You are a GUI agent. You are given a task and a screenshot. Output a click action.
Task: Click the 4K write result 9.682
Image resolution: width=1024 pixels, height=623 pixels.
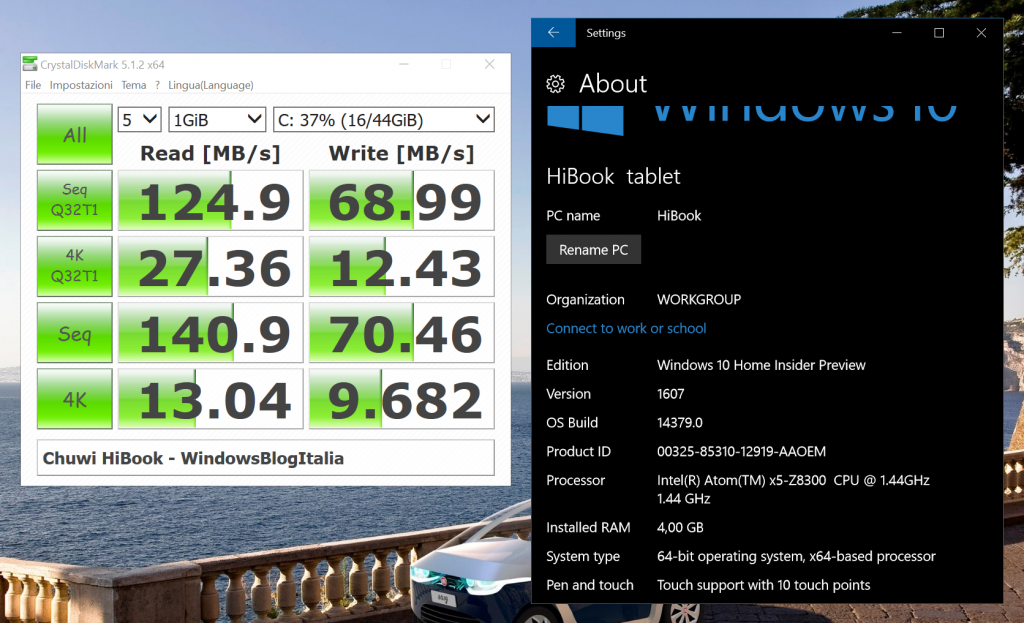coord(402,399)
